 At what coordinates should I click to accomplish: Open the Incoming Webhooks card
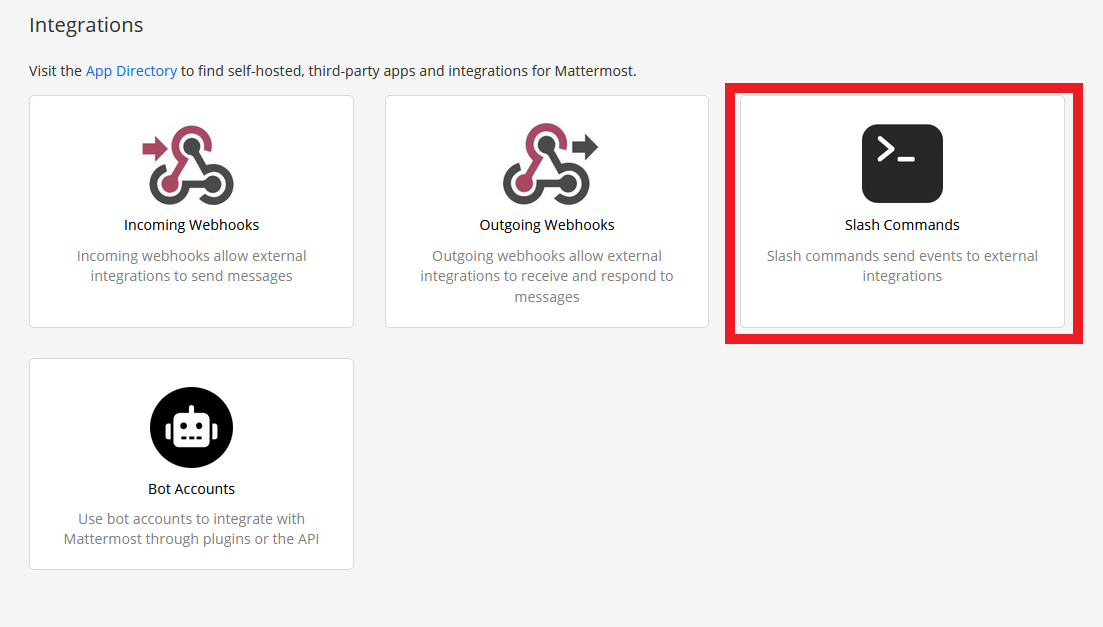point(191,211)
